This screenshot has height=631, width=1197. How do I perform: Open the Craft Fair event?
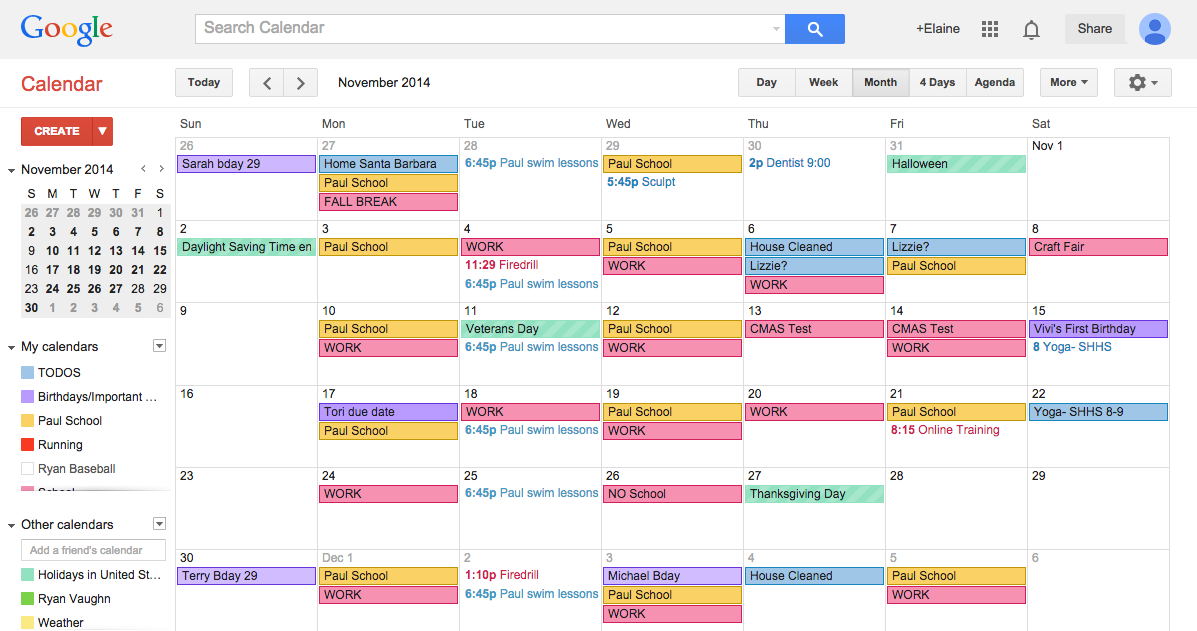tap(1098, 247)
